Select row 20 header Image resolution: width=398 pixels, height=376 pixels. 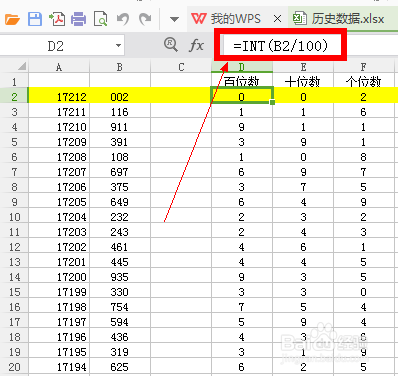tap(14, 367)
